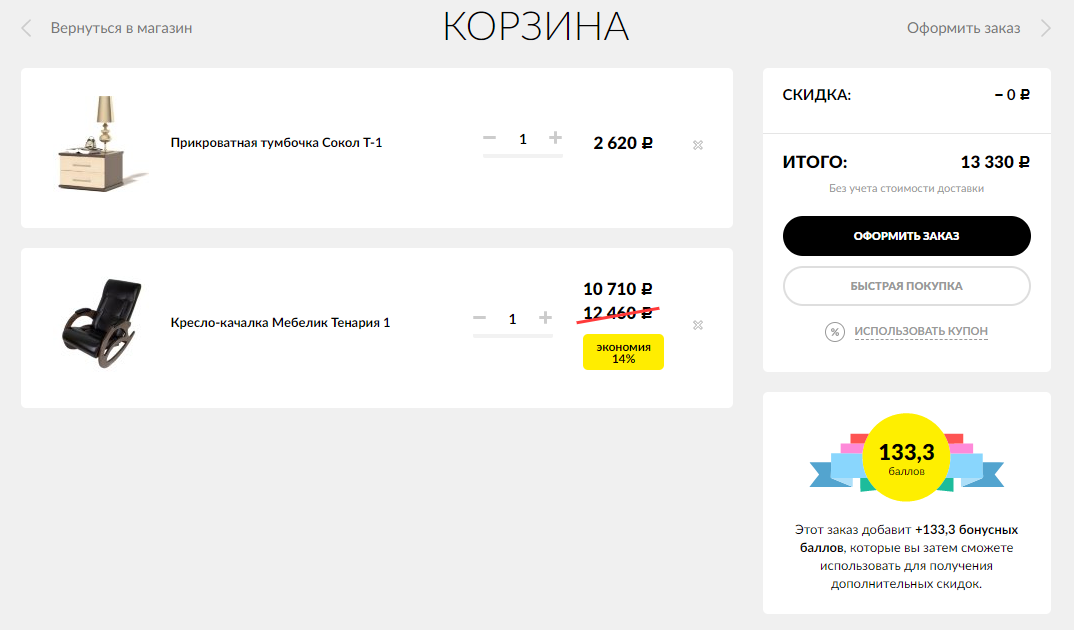The height and width of the screenshot is (630, 1074).
Task: Click the left arrow beside Вернуться в магазин
Action: 27,28
